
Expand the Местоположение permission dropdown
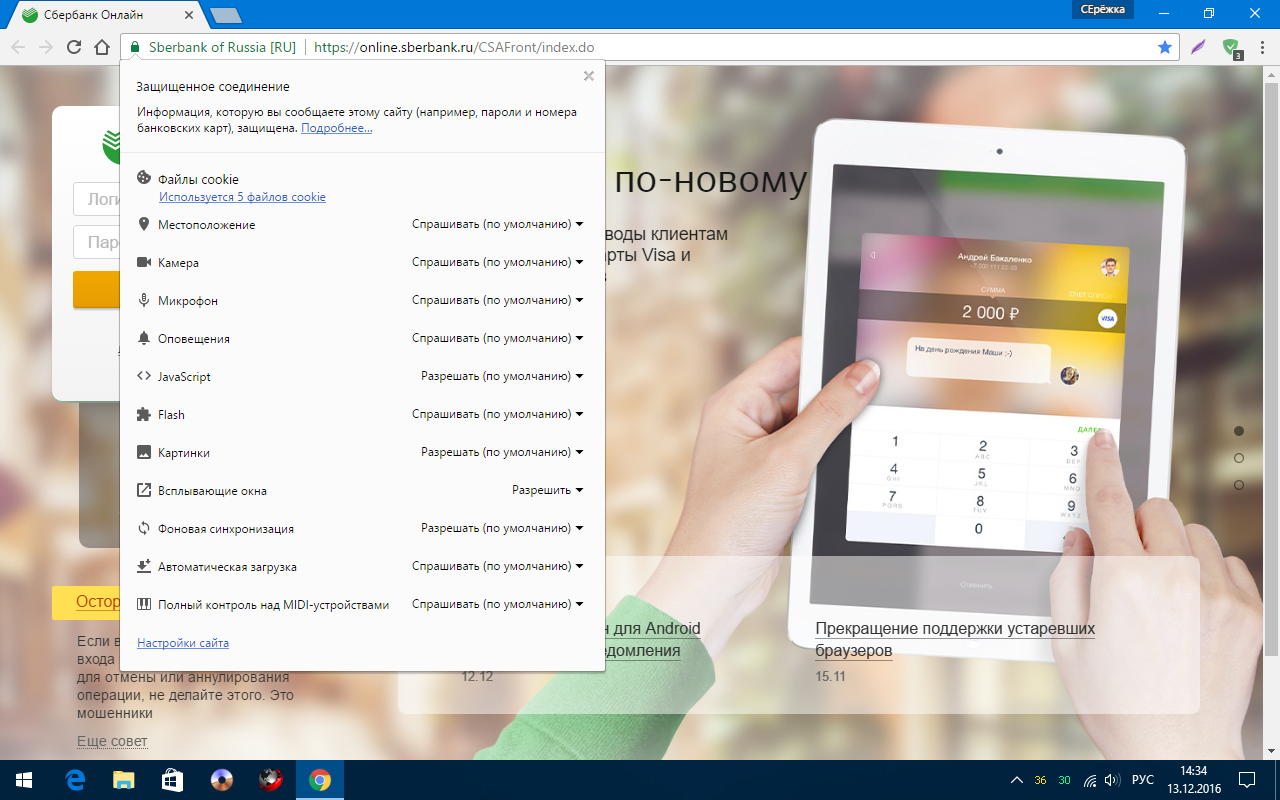click(x=497, y=225)
